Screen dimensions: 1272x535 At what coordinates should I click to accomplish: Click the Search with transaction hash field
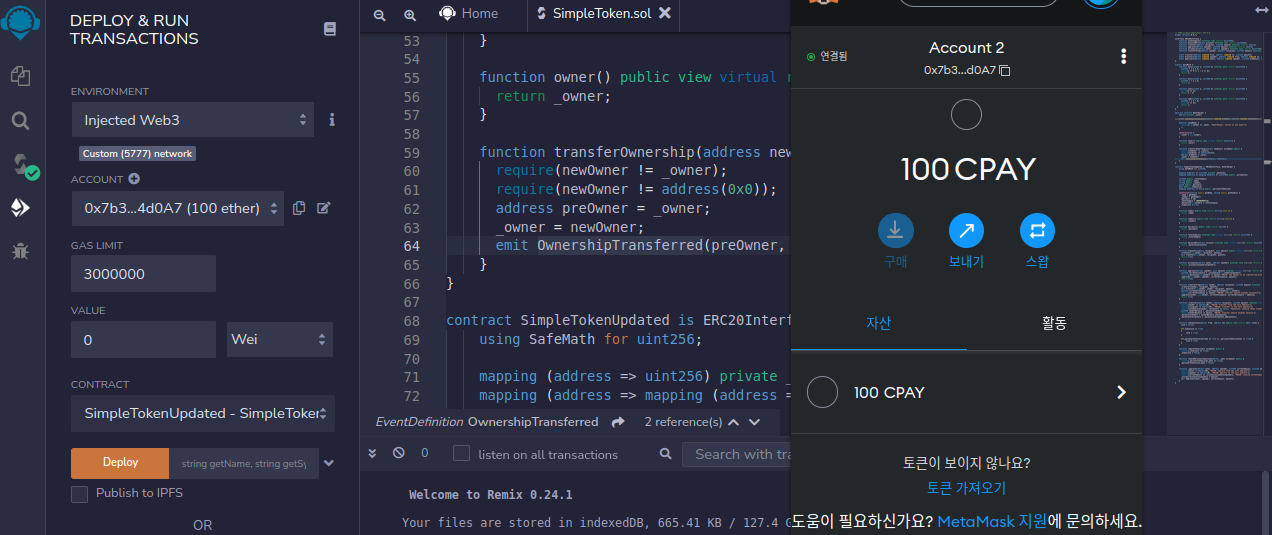click(x=736, y=454)
